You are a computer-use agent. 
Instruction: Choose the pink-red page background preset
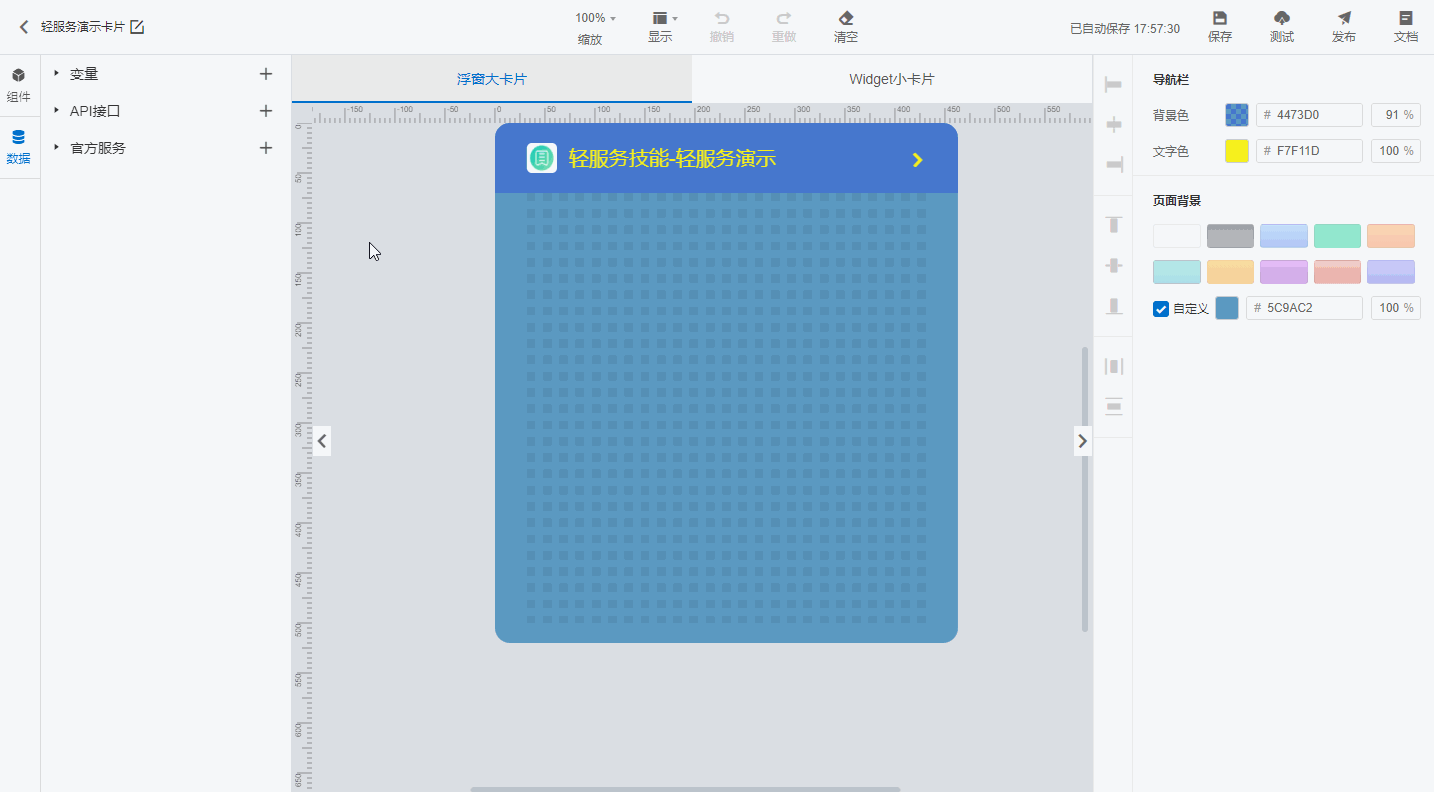coord(1337,272)
